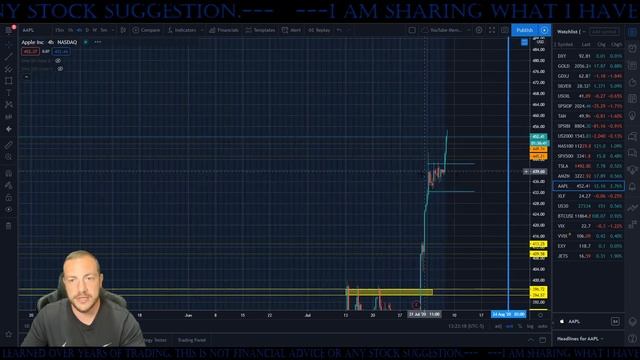Viewport: 640px width, 360px height.
Task: Select the icons/favorites drawing tool
Action: (x=9, y=129)
